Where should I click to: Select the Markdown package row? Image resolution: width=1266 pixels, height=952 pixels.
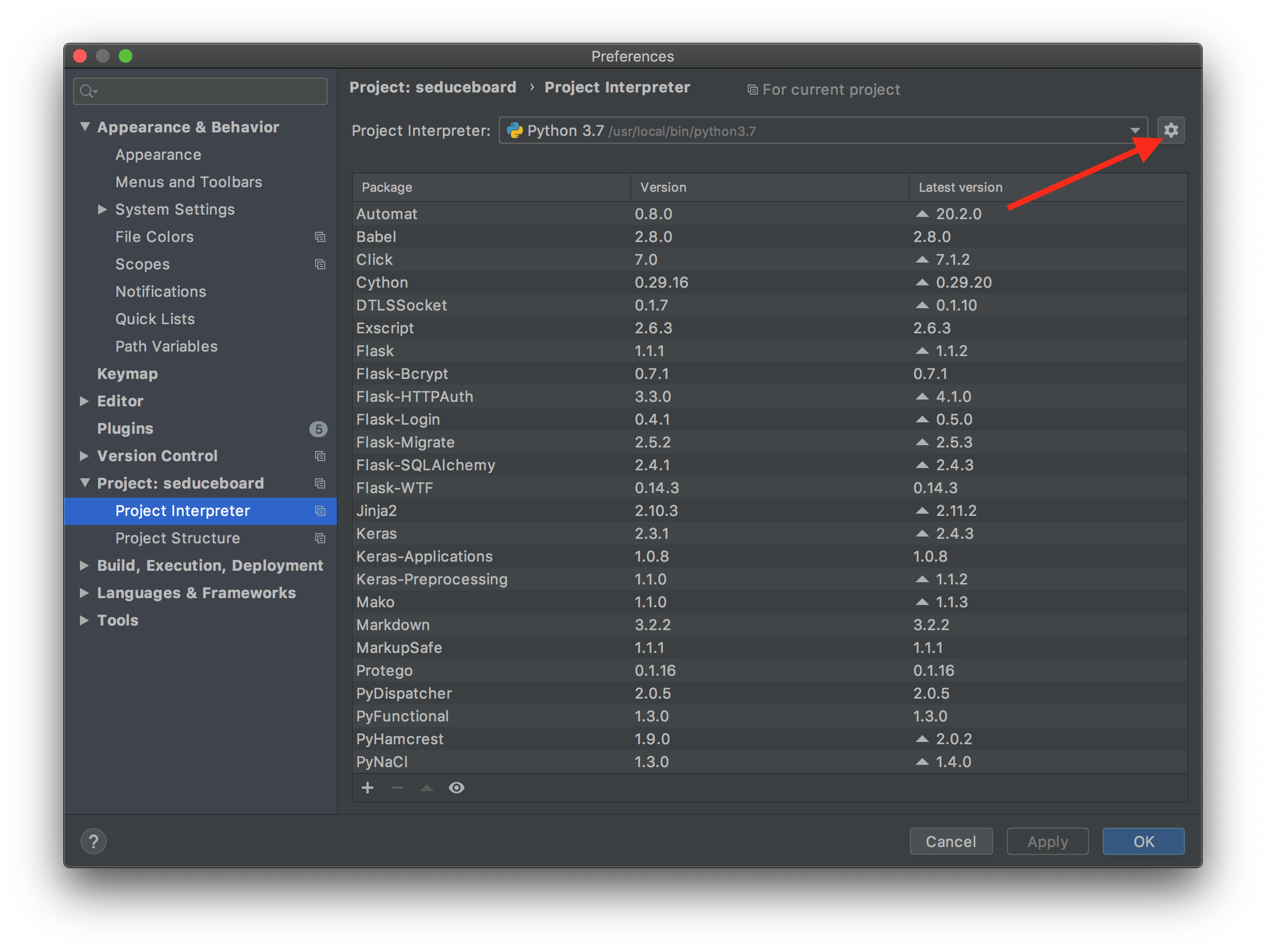tap(769, 625)
